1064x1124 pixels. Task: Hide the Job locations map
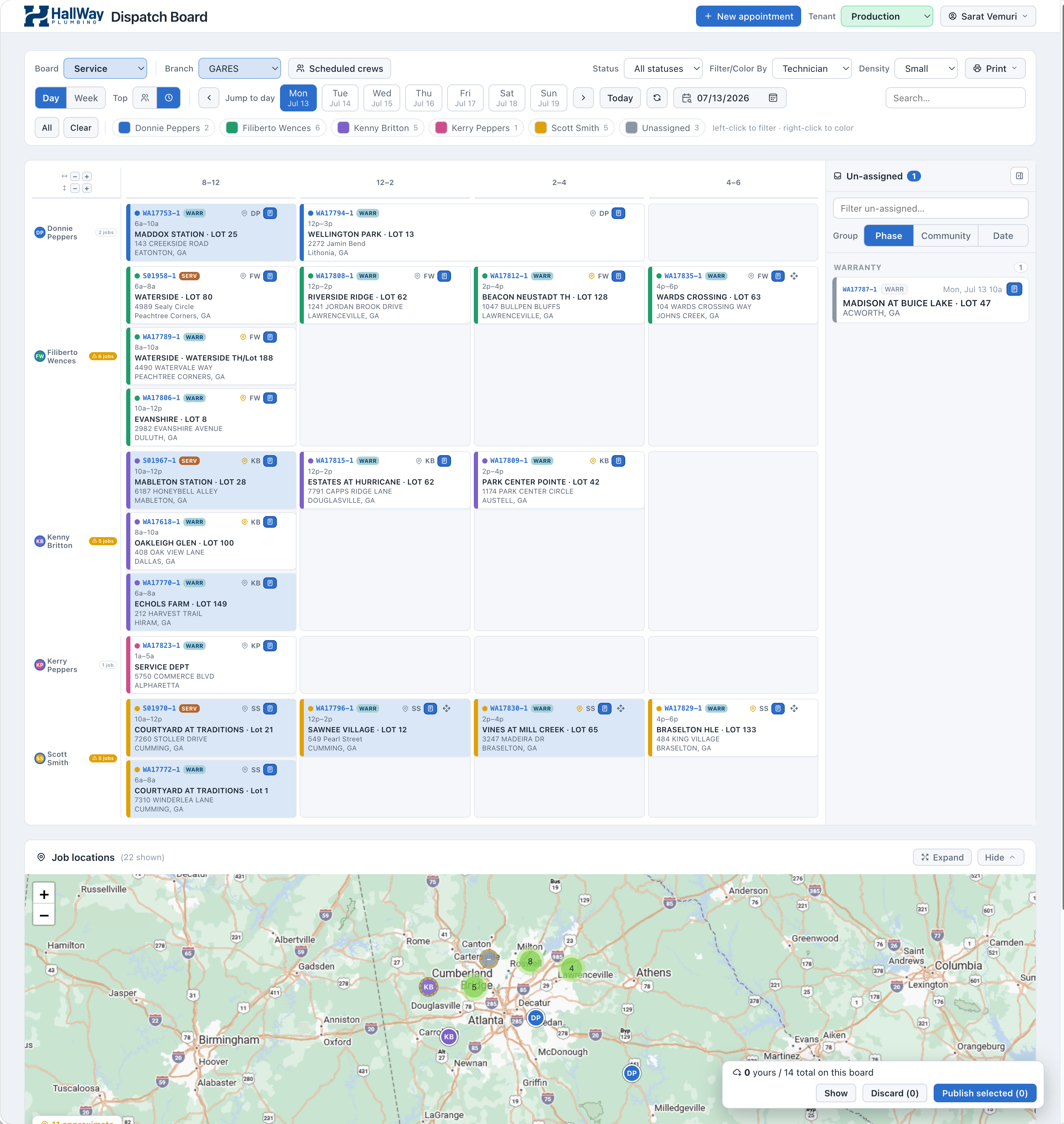point(1001,857)
